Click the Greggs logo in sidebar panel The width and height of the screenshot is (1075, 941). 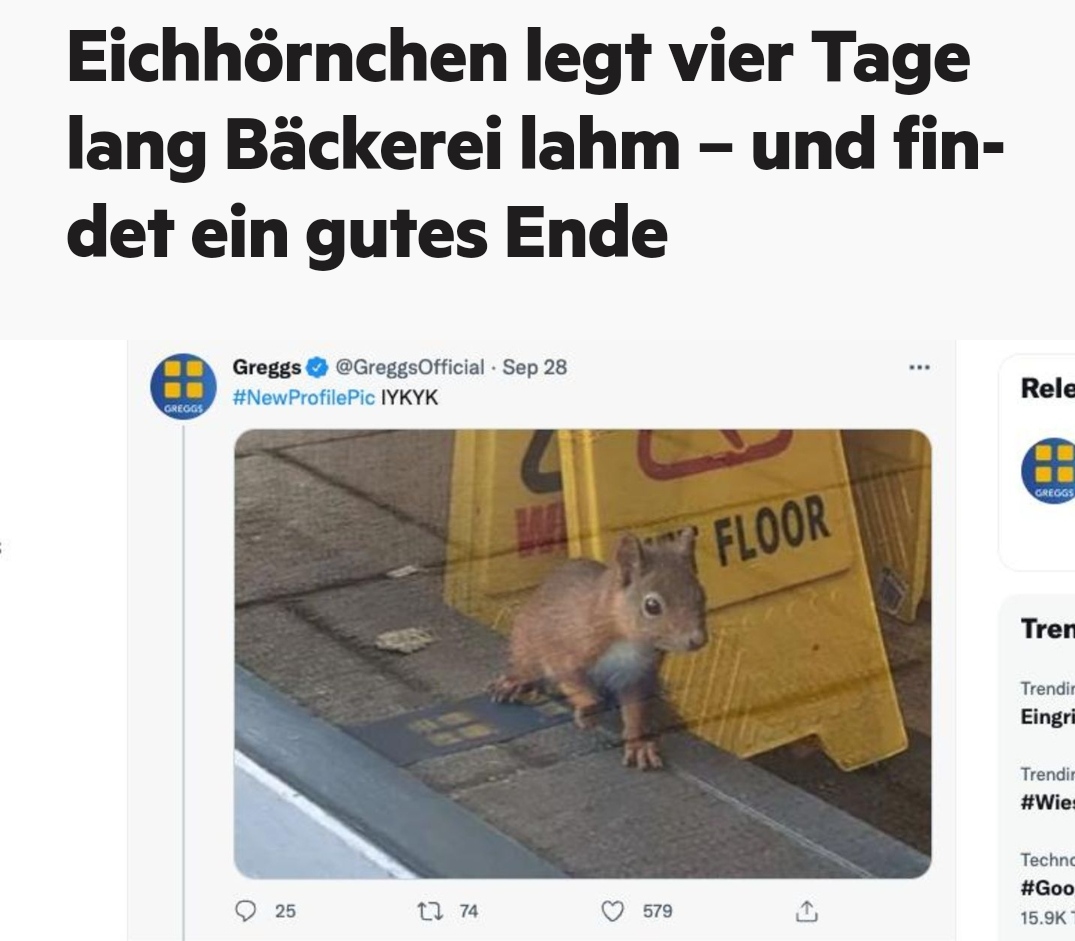(1048, 471)
